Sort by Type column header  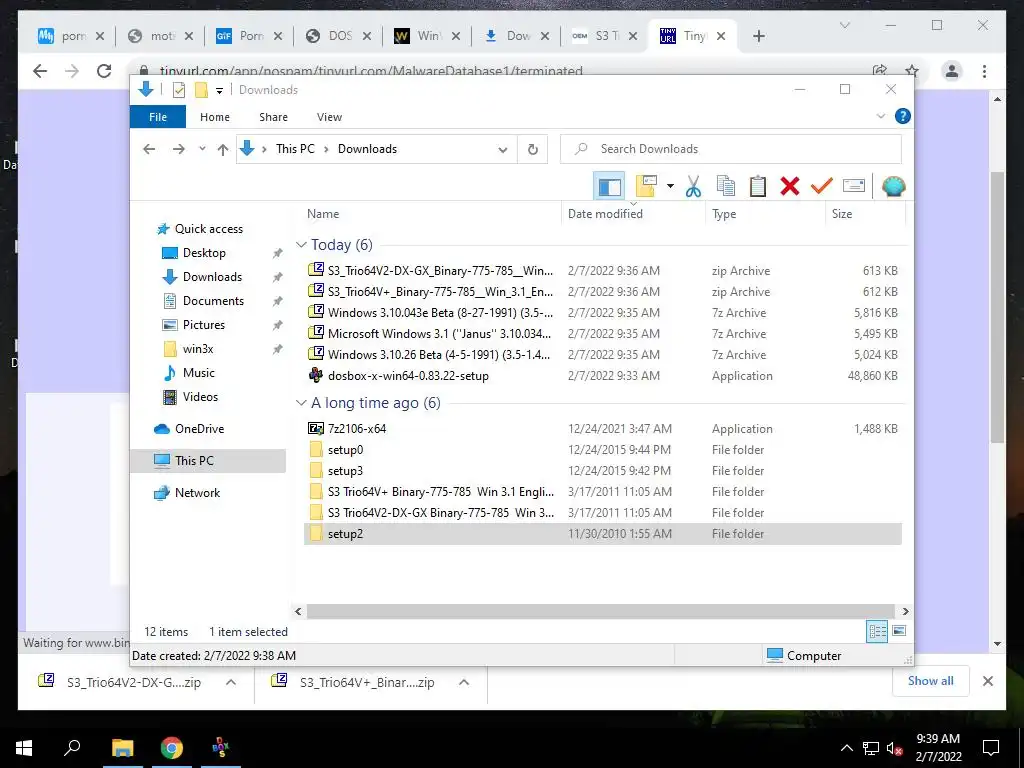click(724, 214)
